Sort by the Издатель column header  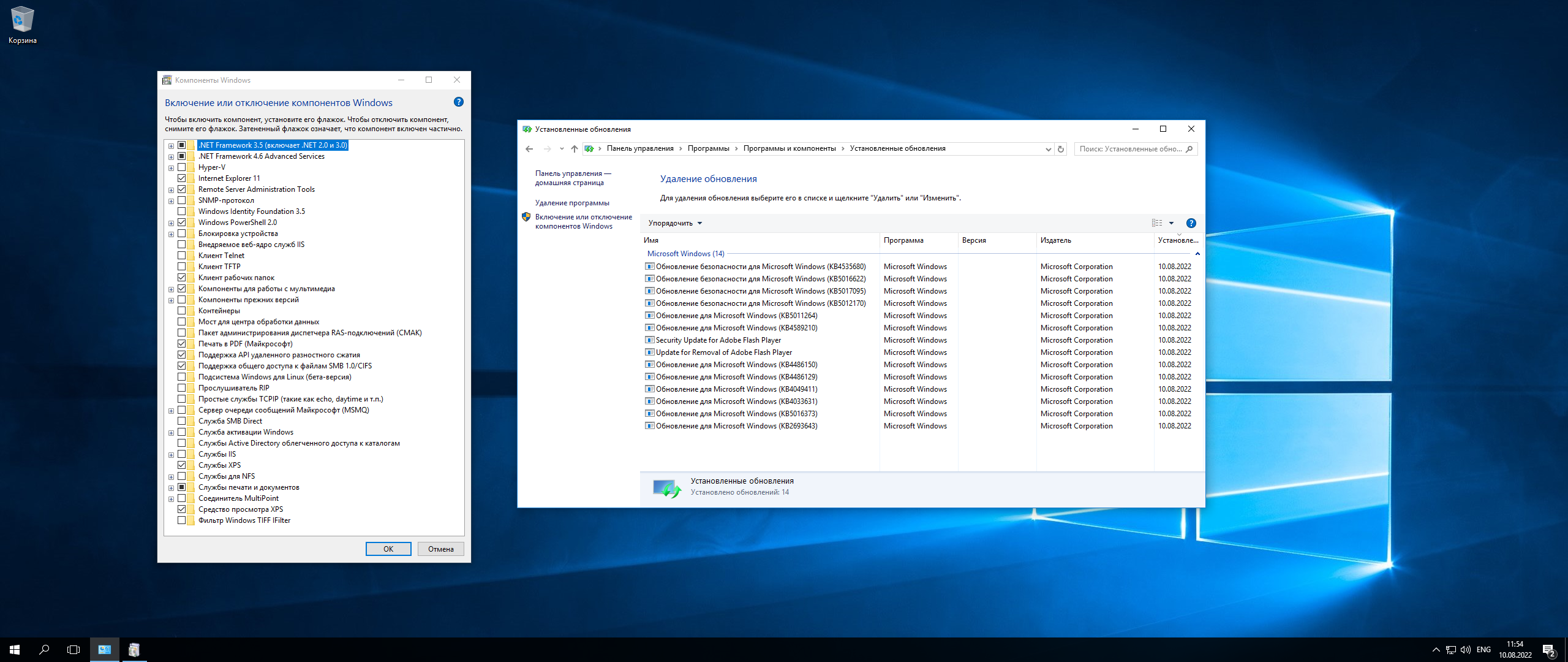click(x=1095, y=240)
